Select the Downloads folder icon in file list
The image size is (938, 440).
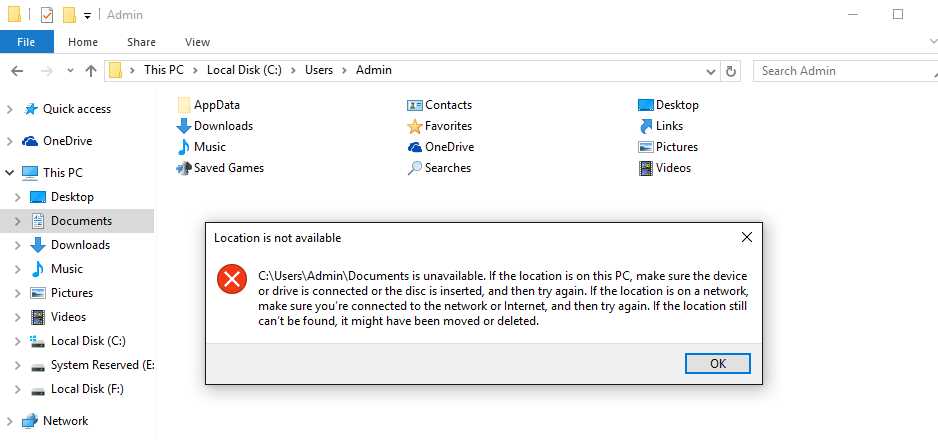click(184, 126)
